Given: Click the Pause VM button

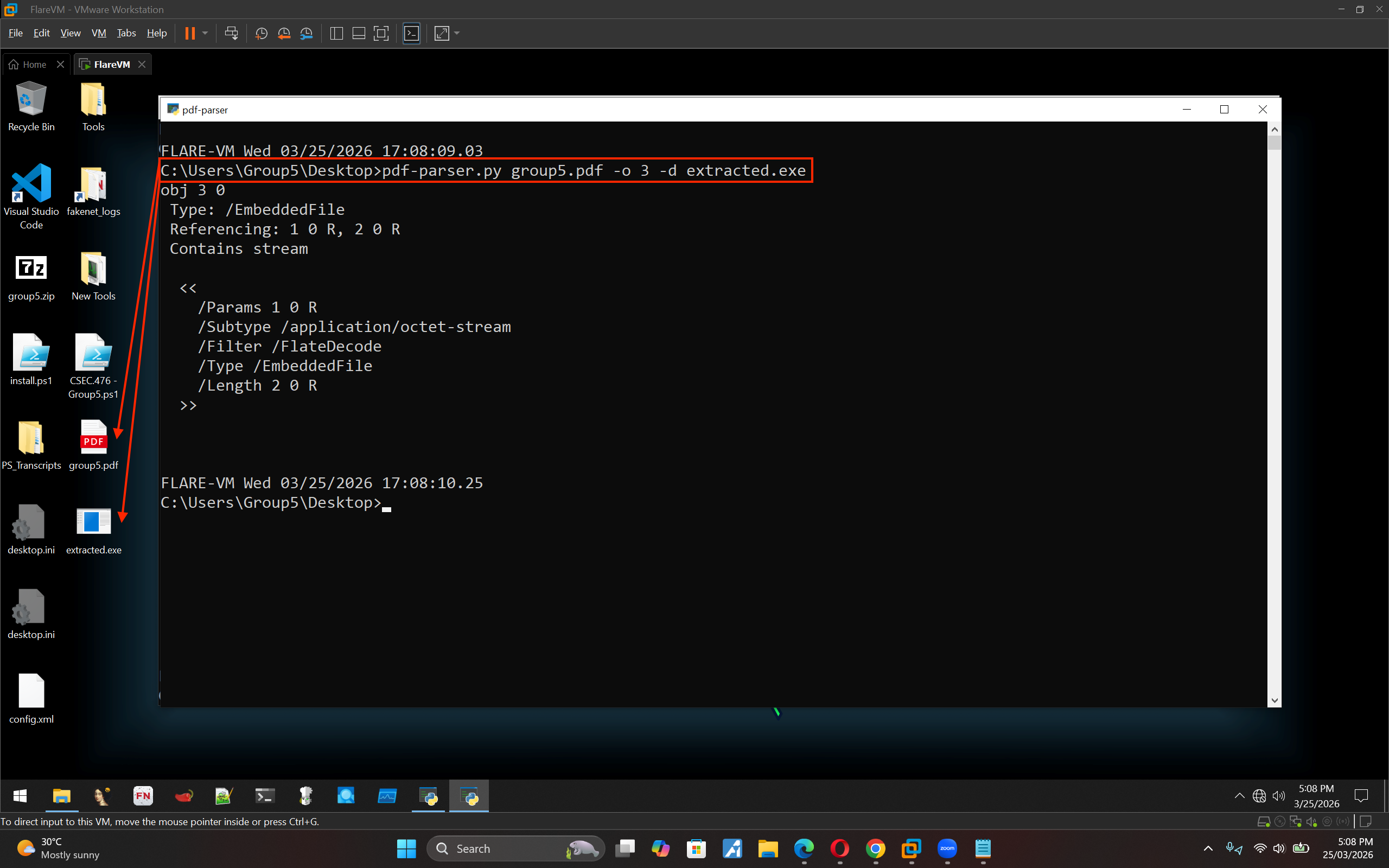Looking at the screenshot, I should pos(189,33).
